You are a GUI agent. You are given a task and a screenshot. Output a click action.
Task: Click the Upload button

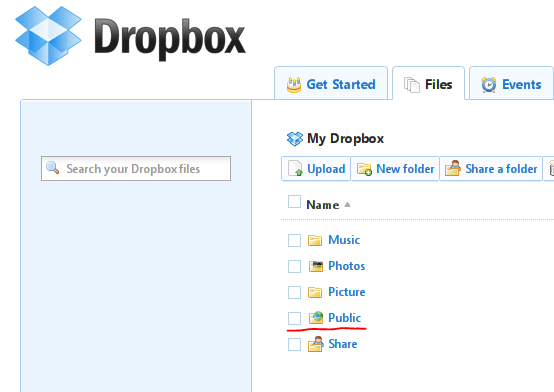[x=316, y=169]
